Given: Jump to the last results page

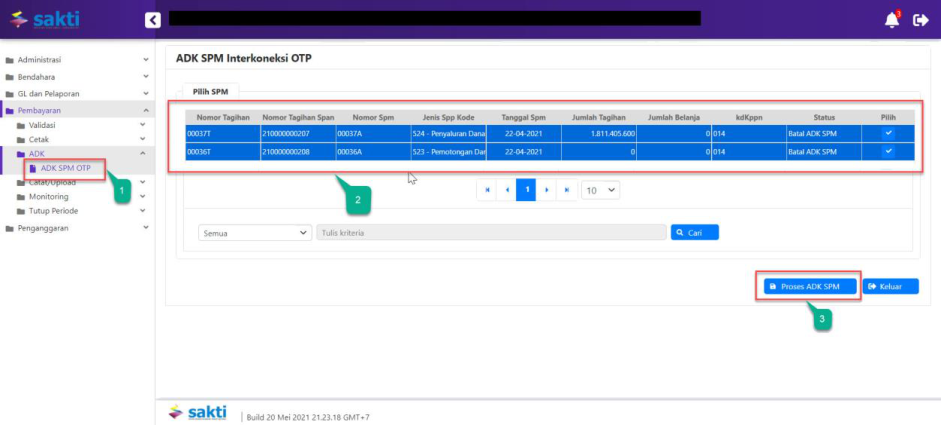Looking at the screenshot, I should pyautogui.click(x=567, y=190).
